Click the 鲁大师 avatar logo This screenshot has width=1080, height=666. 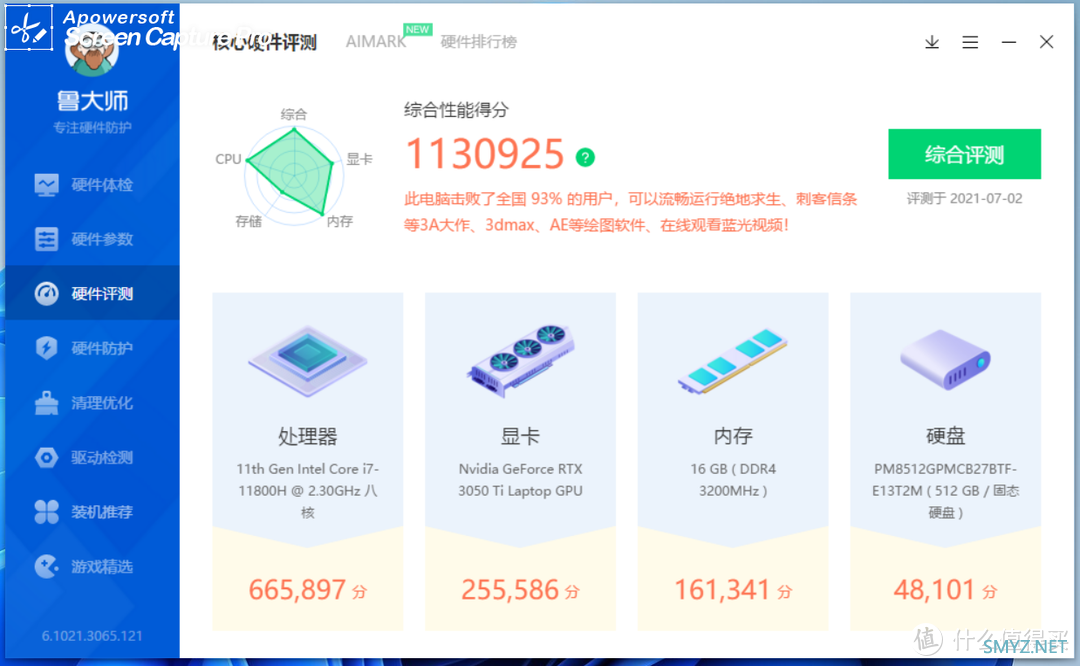[92, 50]
